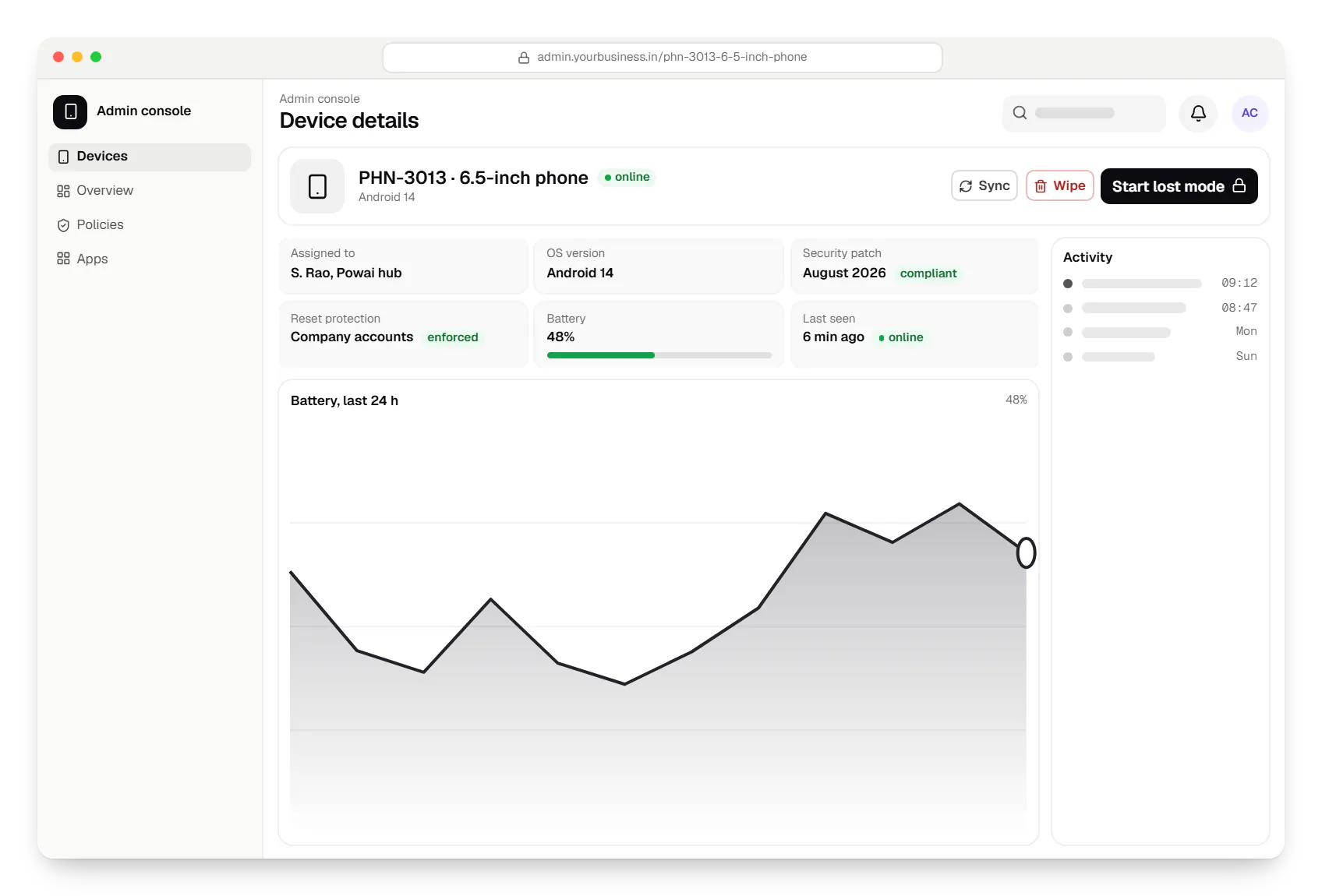Open the notifications bell
The image size is (1322, 896).
coord(1198,114)
